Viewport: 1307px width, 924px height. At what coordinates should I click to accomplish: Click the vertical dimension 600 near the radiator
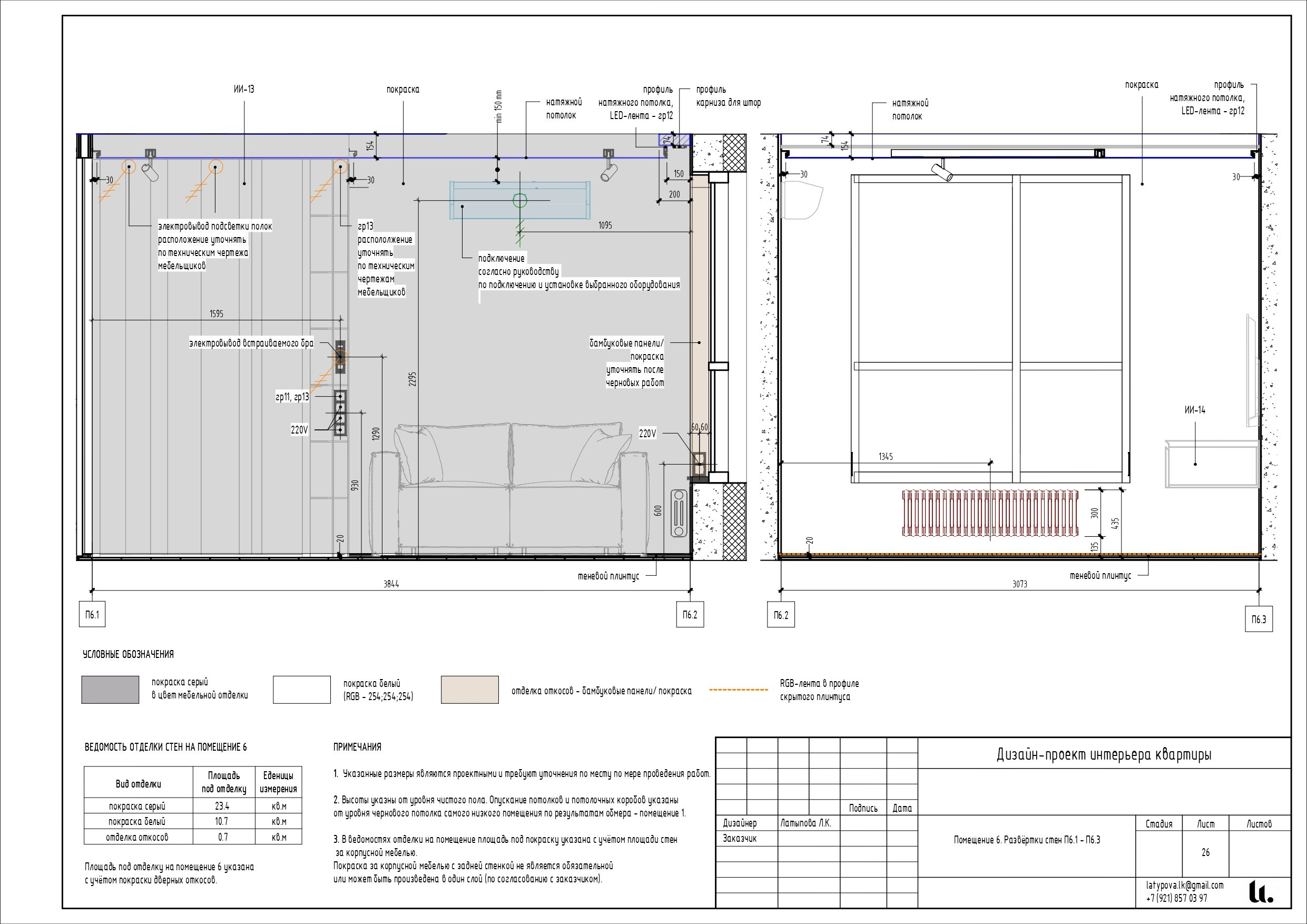click(x=658, y=510)
